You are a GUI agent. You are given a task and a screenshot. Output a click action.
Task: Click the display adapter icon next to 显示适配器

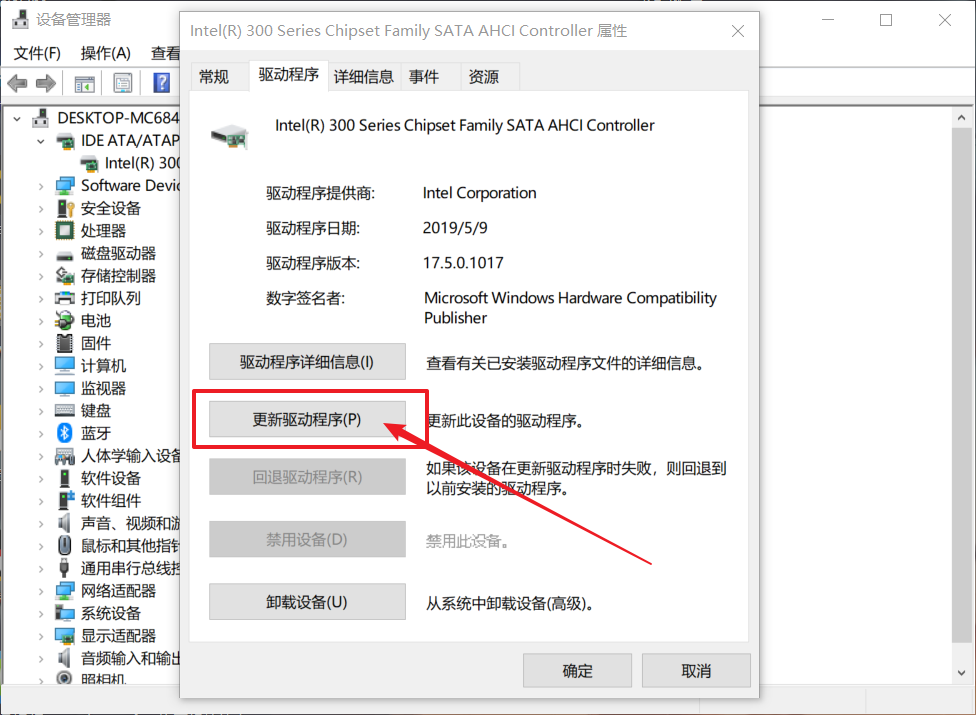click(65, 636)
